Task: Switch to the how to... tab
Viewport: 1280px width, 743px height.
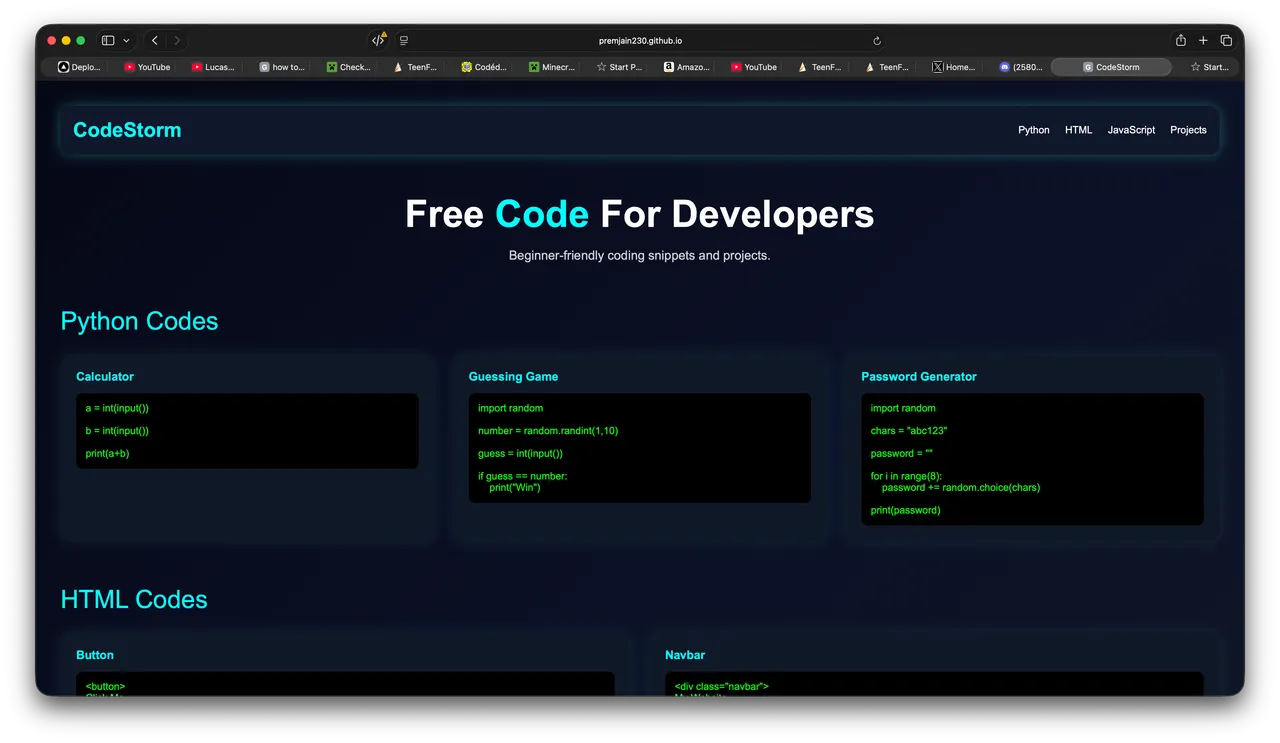Action: 281,67
